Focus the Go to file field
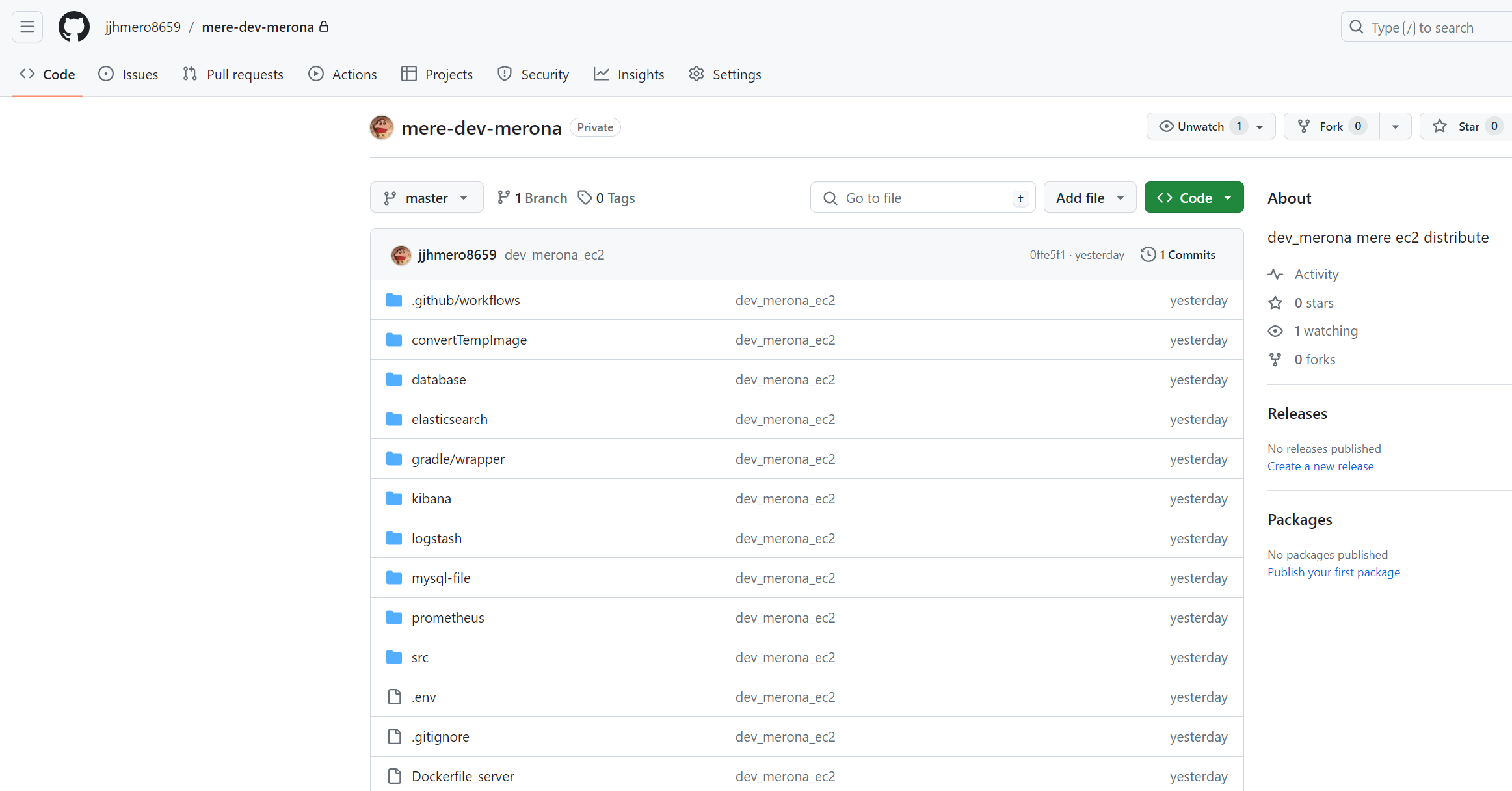The image size is (1512, 791). tap(923, 197)
